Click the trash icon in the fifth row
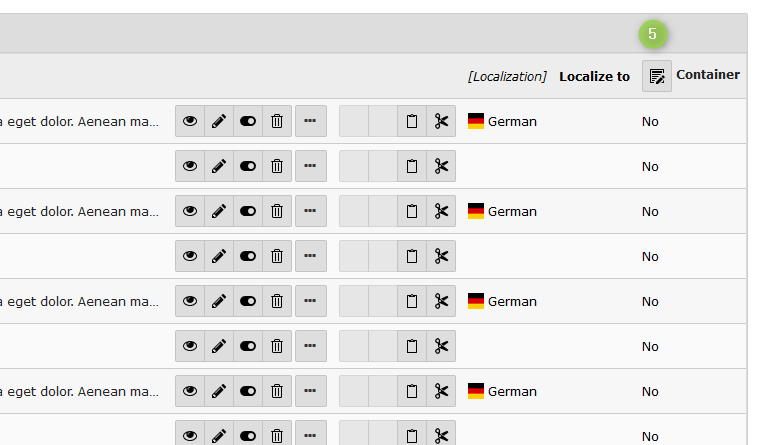Viewport: 763px width, 445px height. 277,301
